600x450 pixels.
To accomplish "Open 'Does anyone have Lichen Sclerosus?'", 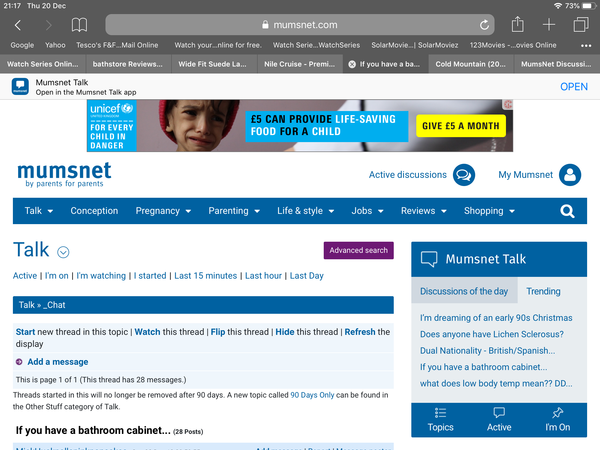I will tap(492, 334).
